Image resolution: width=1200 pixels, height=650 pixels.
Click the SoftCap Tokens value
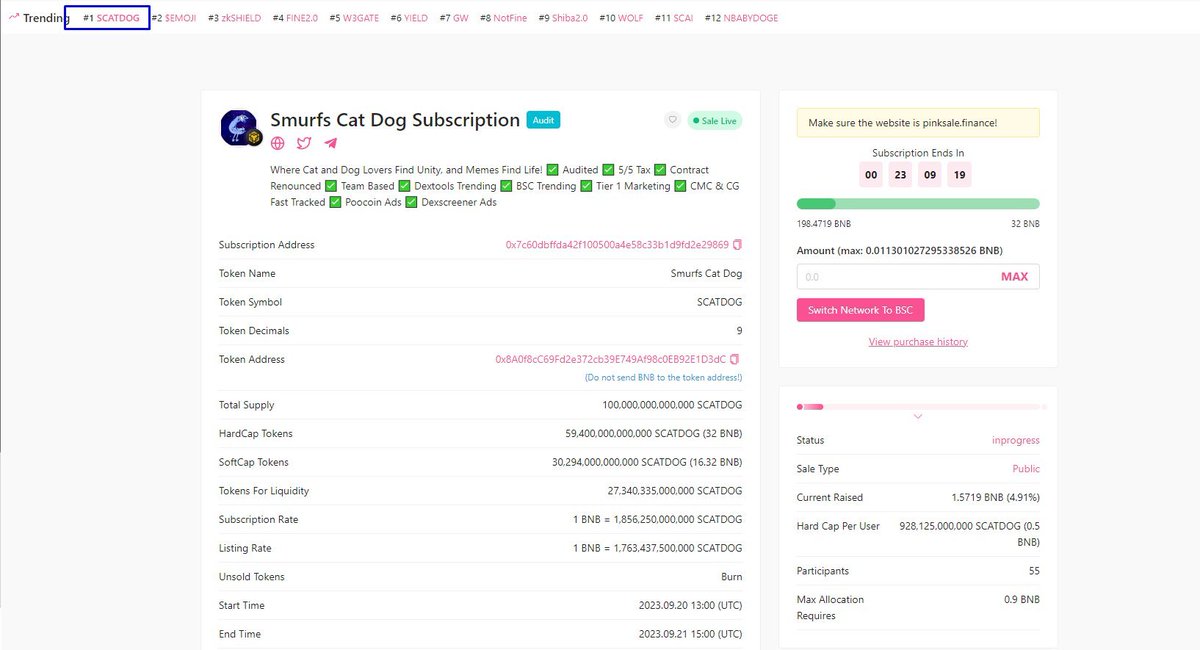tap(647, 462)
